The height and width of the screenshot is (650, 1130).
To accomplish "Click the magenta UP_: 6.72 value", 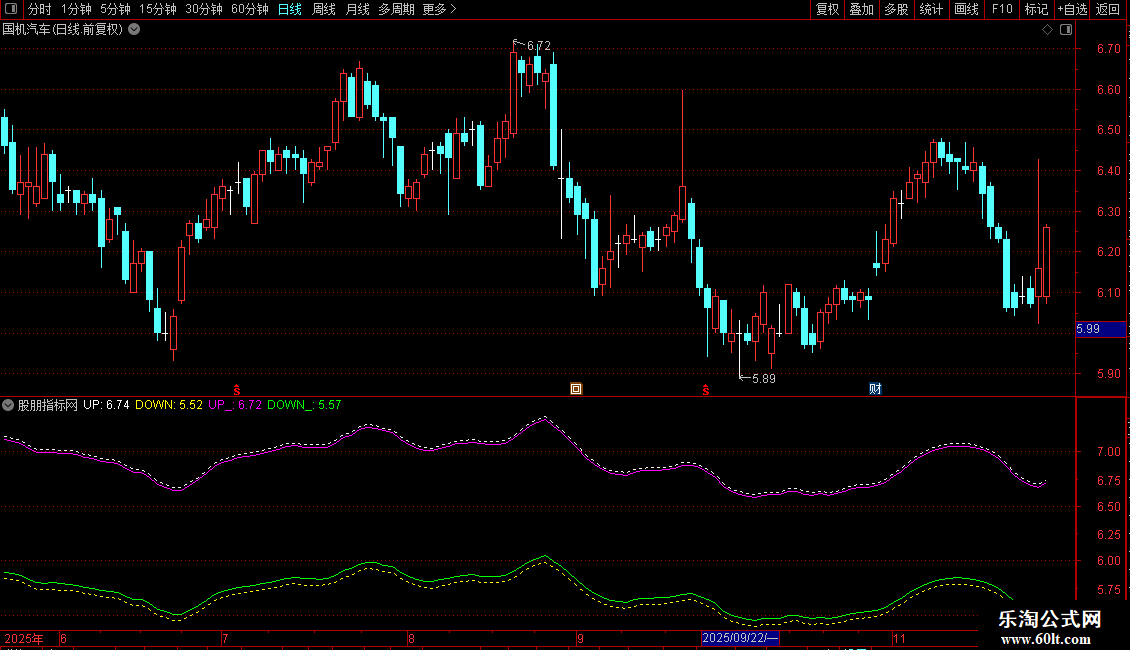I will (235, 405).
